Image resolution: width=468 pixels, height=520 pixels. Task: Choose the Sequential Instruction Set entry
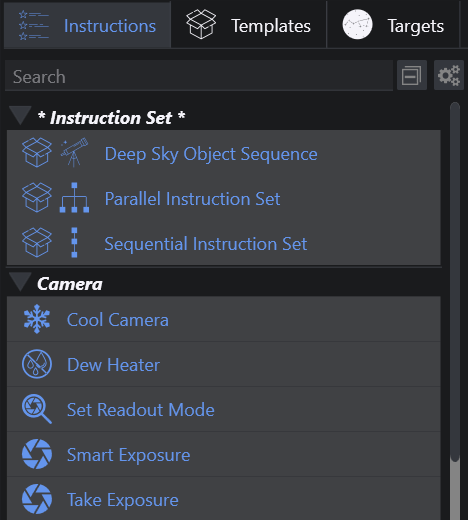tap(224, 243)
